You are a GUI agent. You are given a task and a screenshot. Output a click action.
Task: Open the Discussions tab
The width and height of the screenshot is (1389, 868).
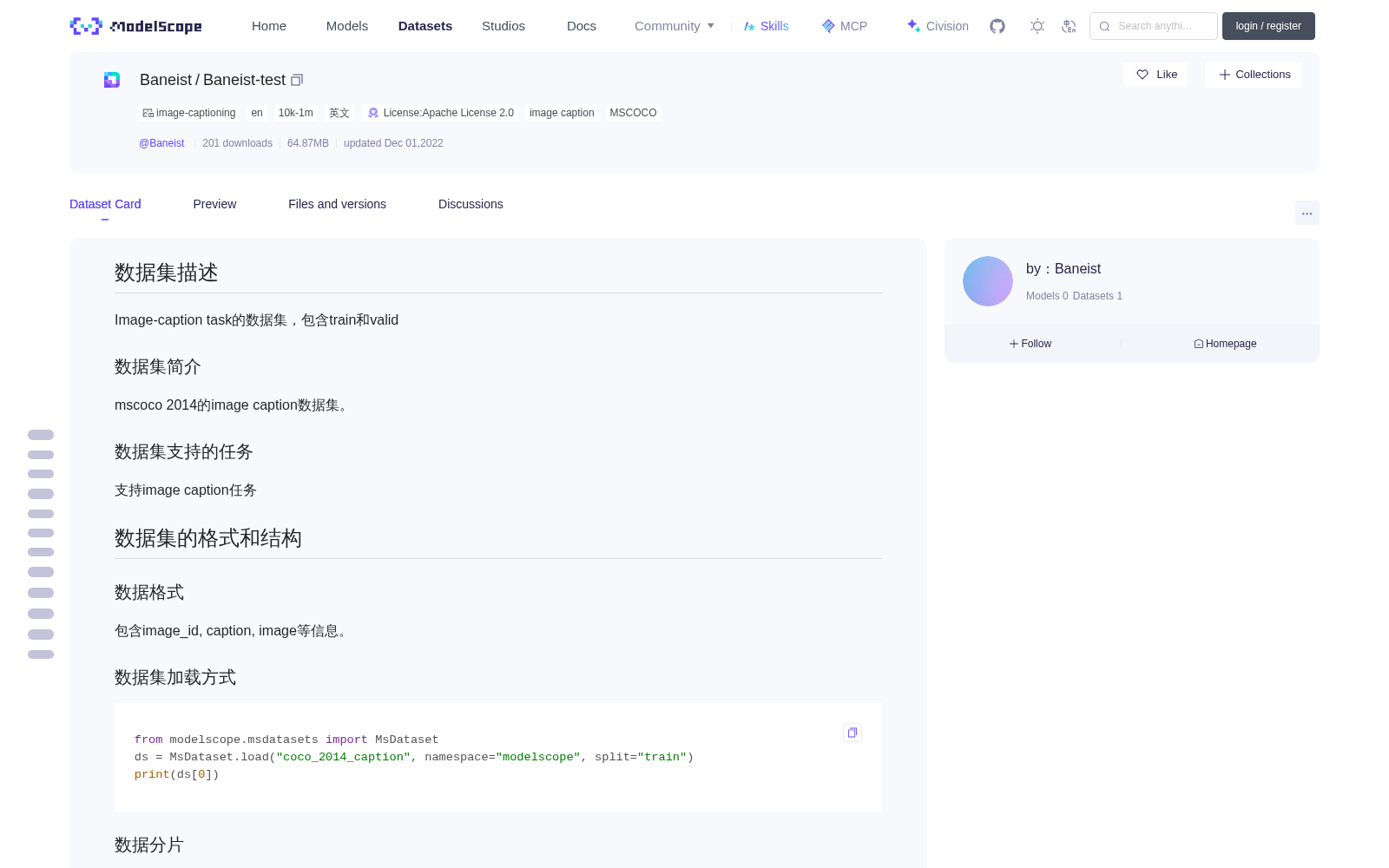tap(471, 204)
